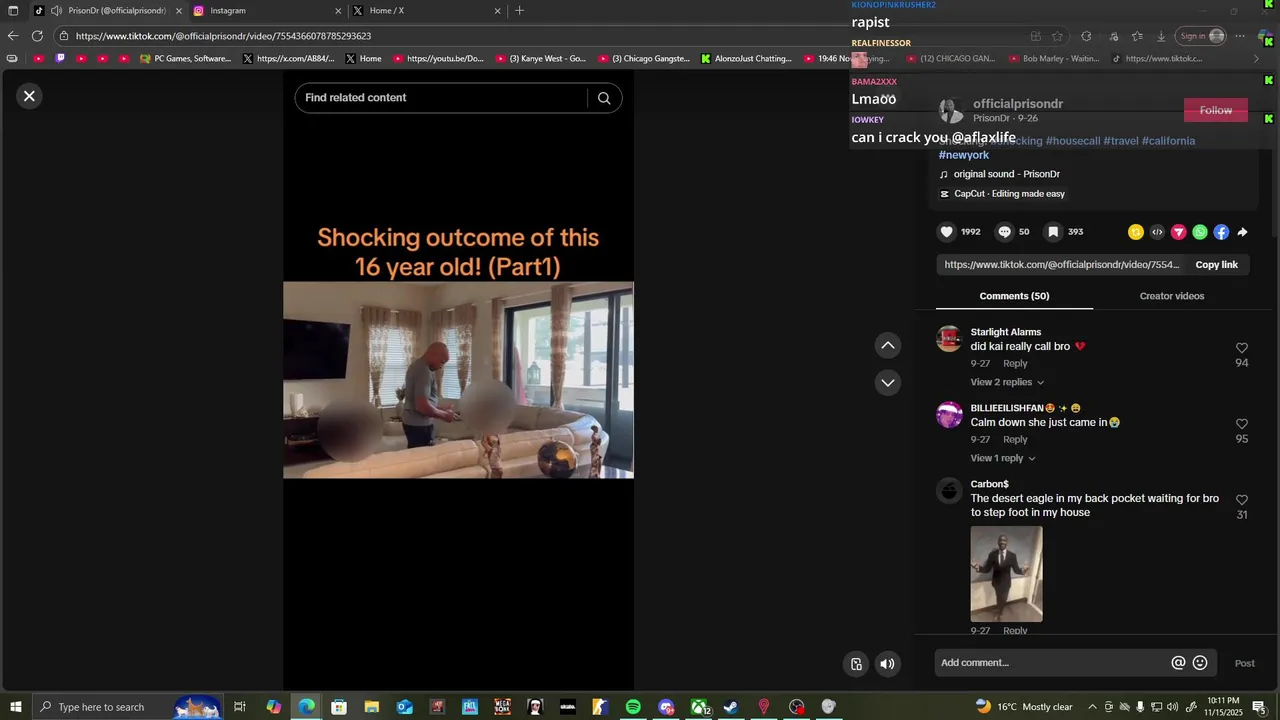Open the notifications center icon
The width and height of the screenshot is (1280, 720).
pyautogui.click(x=1259, y=707)
